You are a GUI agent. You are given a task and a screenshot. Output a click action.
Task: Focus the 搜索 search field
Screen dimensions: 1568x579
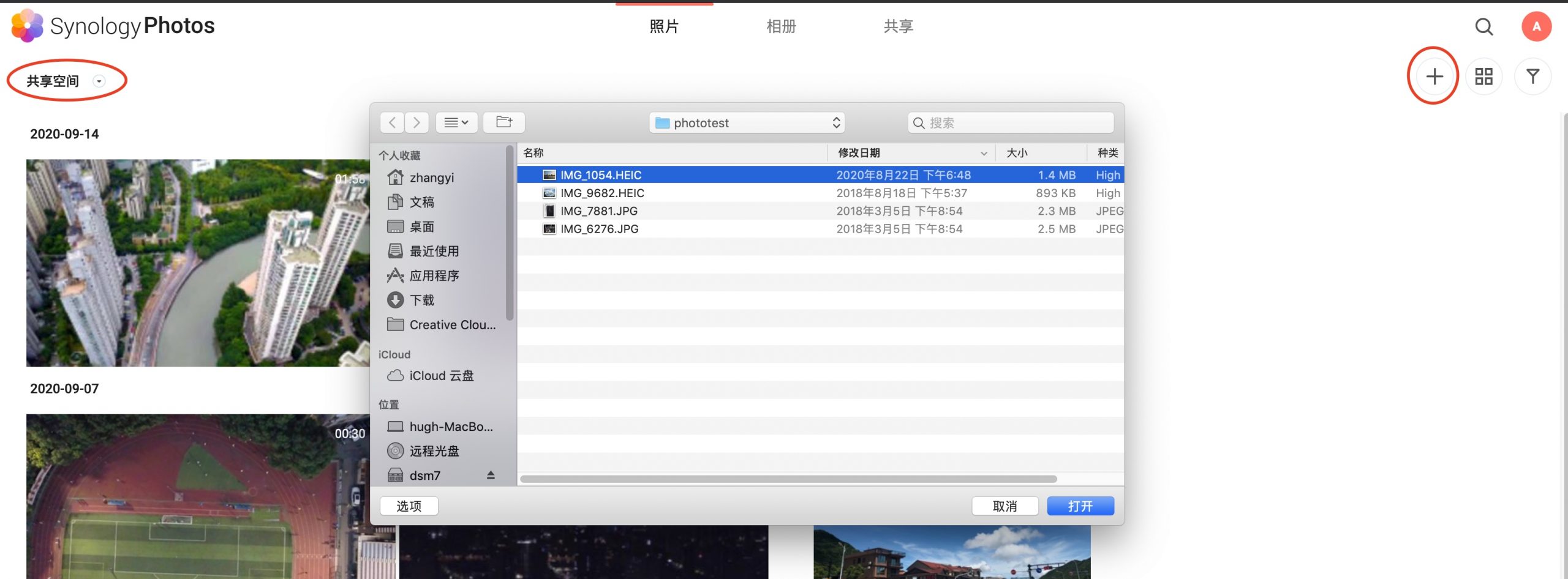(x=1011, y=122)
